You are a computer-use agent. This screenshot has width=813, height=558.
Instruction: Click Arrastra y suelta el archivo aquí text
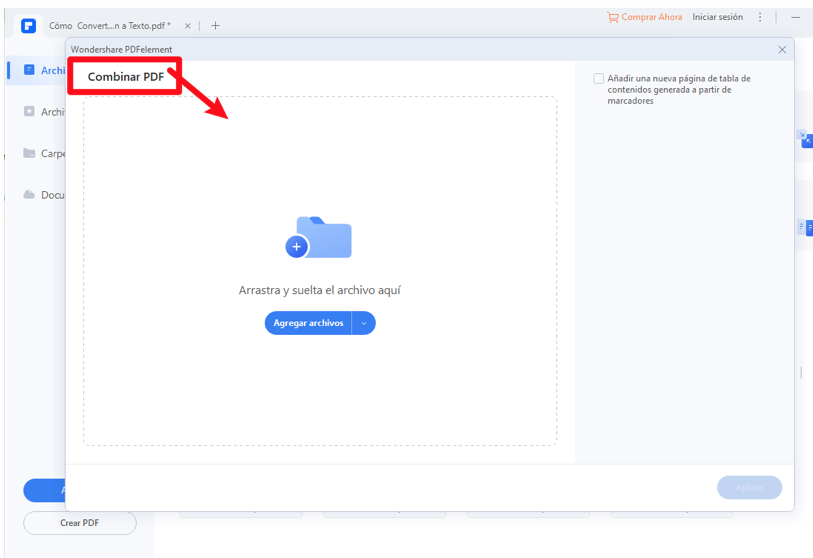click(319, 290)
